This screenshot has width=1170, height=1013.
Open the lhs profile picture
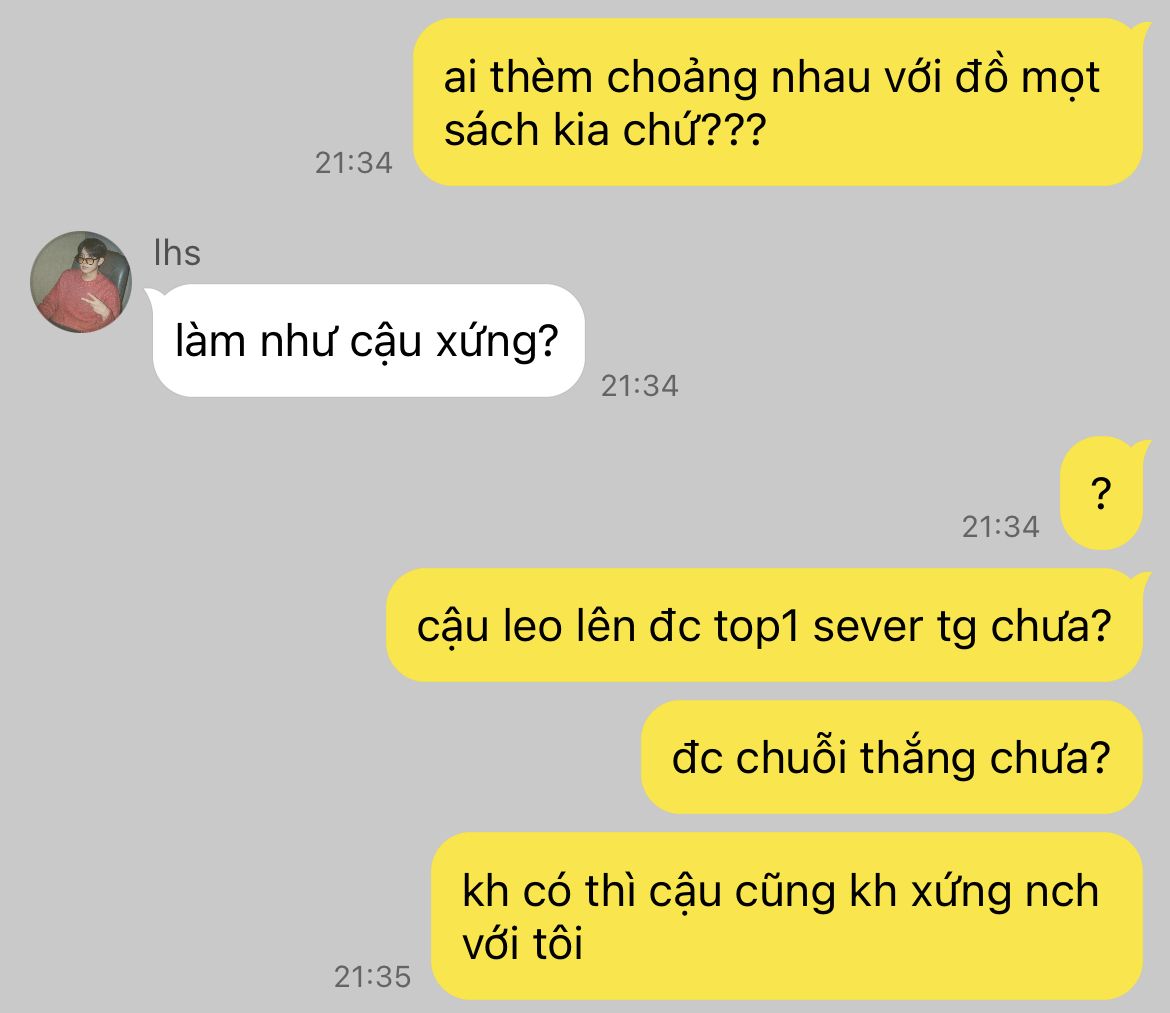(x=81, y=282)
